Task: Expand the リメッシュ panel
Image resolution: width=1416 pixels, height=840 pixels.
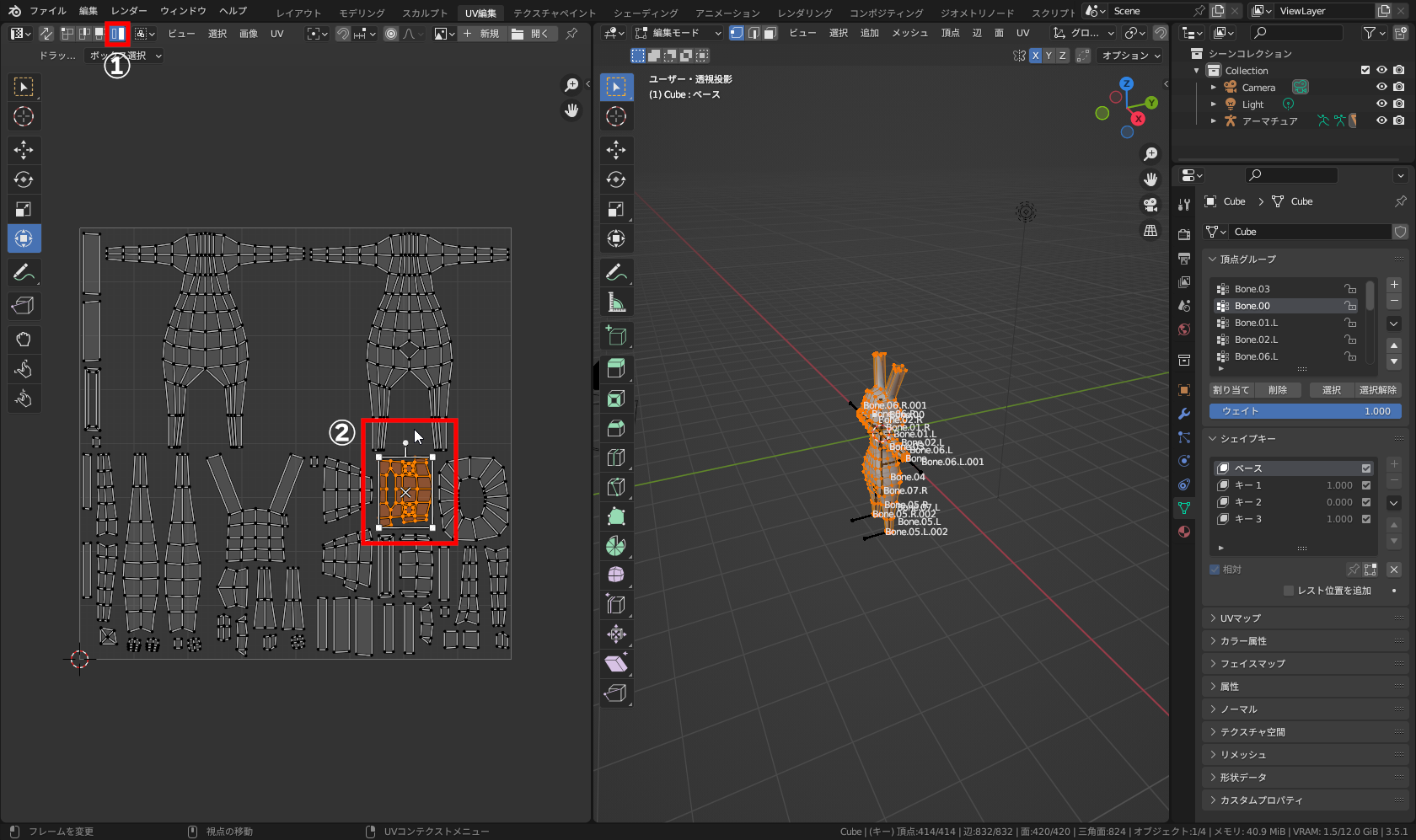Action: click(x=1306, y=755)
